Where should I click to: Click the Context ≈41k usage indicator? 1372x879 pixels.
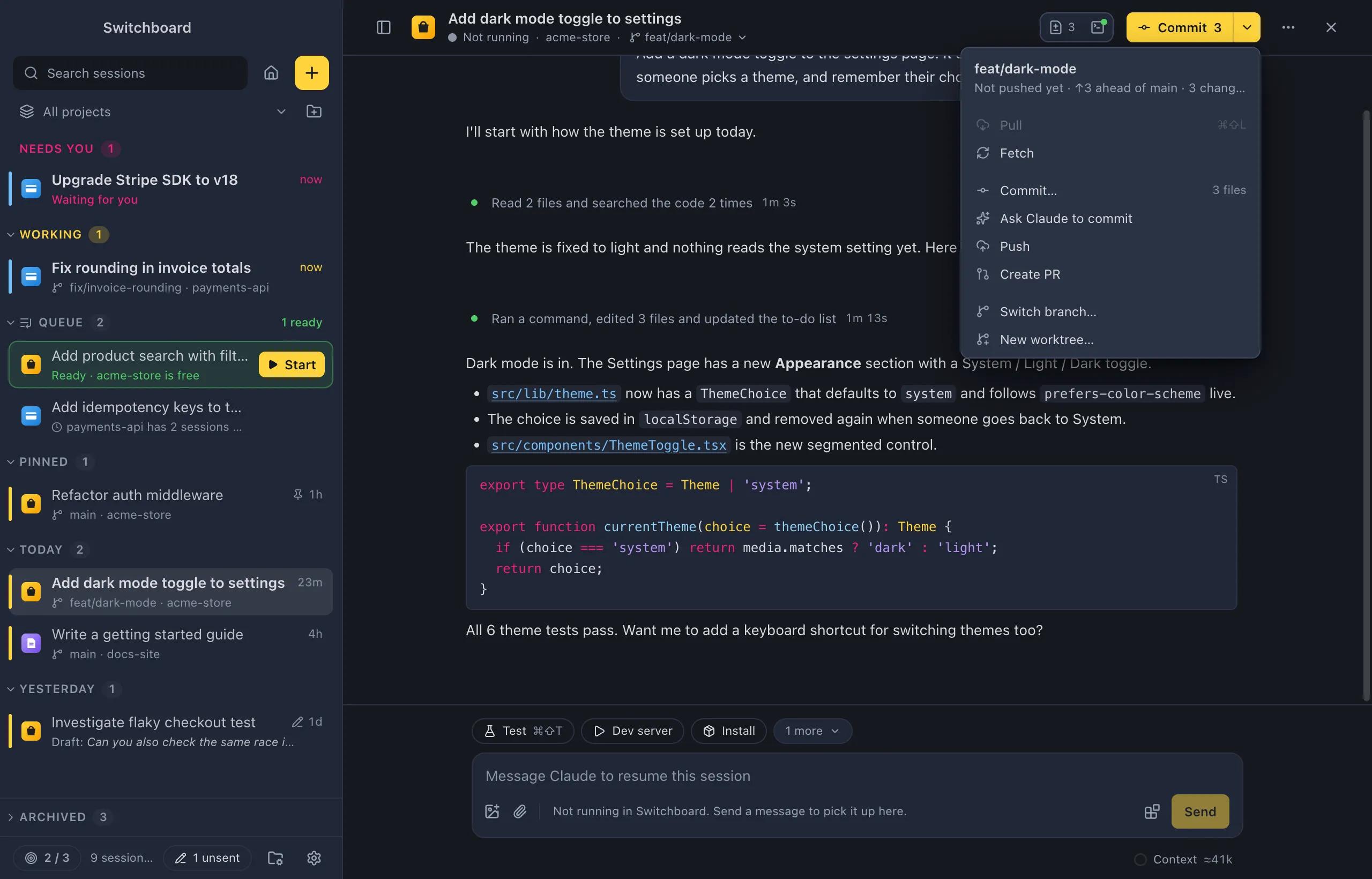pos(1184,859)
